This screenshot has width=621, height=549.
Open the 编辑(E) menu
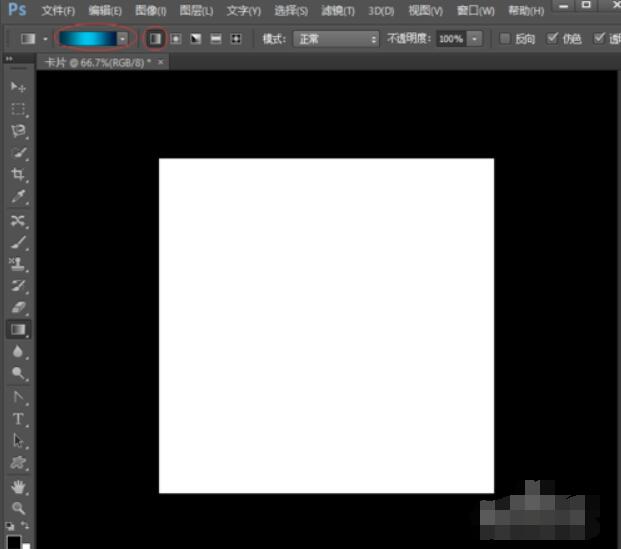tap(105, 11)
